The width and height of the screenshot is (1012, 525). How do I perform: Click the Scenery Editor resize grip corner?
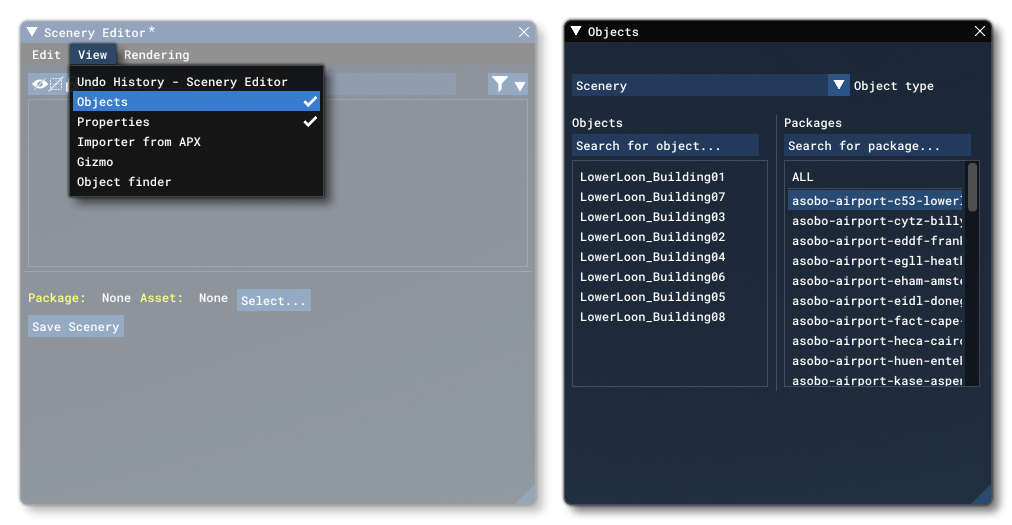coord(529,496)
